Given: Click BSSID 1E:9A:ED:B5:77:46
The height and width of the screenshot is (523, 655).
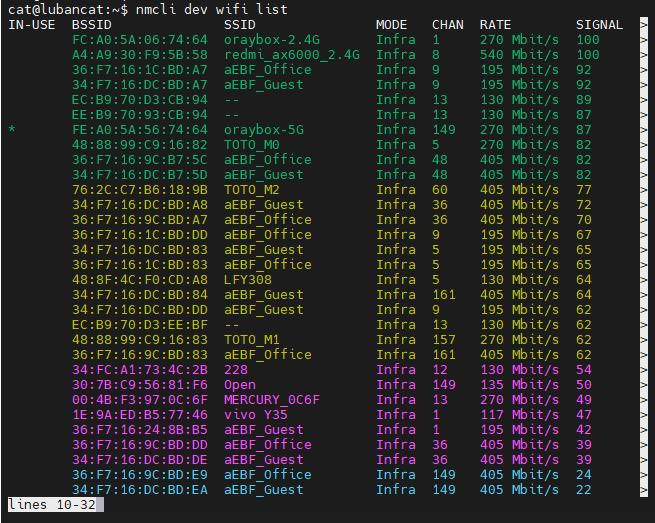Looking at the screenshot, I should pyautogui.click(x=140, y=415).
